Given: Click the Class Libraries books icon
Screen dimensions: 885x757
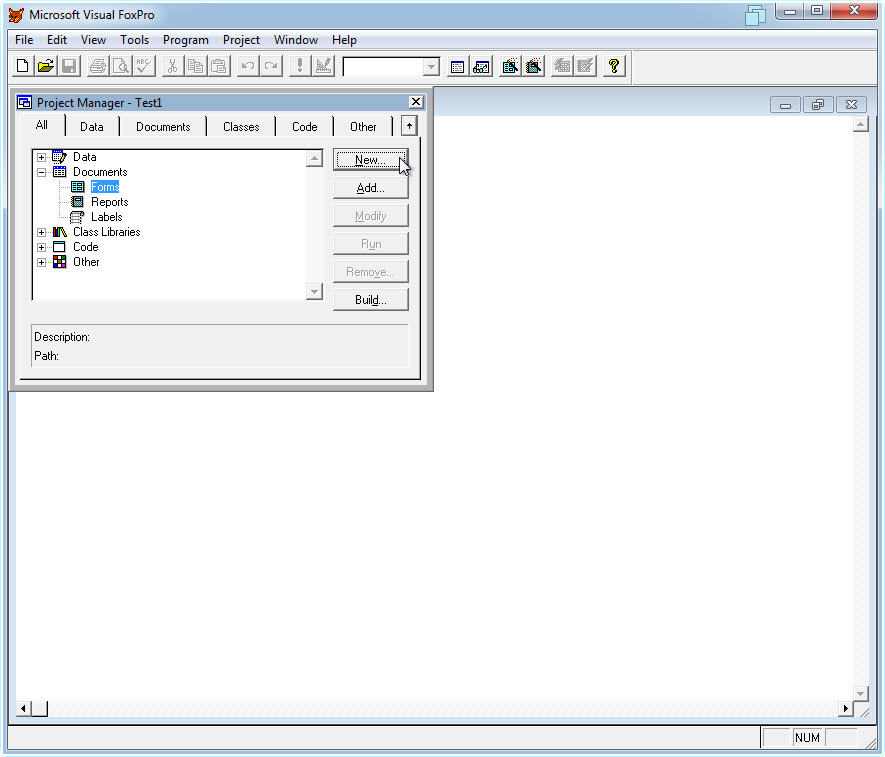Looking at the screenshot, I should point(60,232).
